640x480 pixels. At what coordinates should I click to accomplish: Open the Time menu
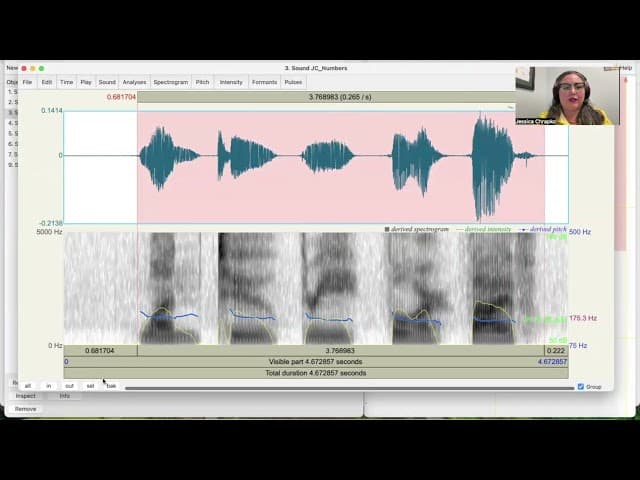(x=67, y=82)
